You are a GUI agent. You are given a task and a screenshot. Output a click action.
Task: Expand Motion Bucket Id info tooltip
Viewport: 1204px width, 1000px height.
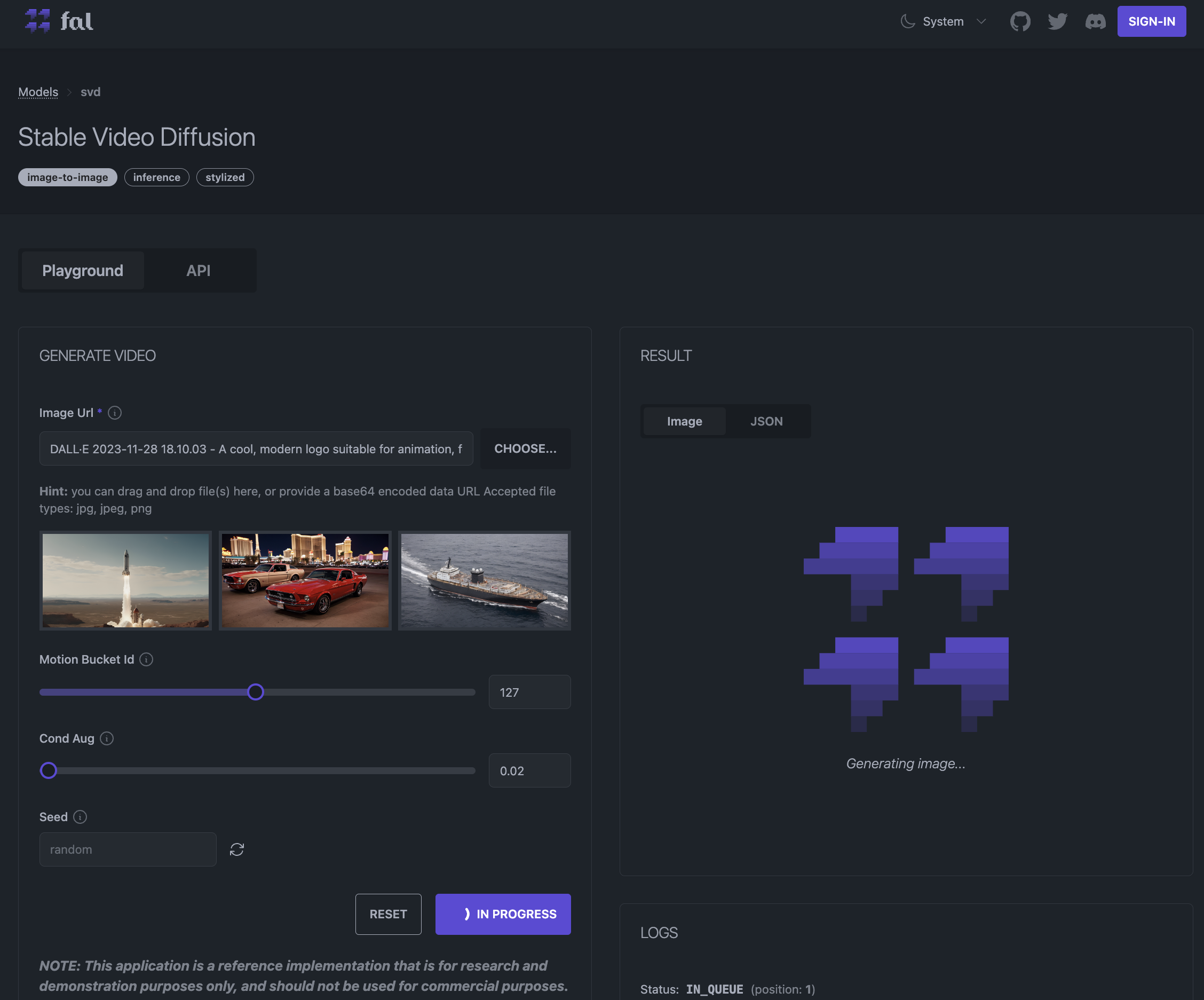pos(146,659)
